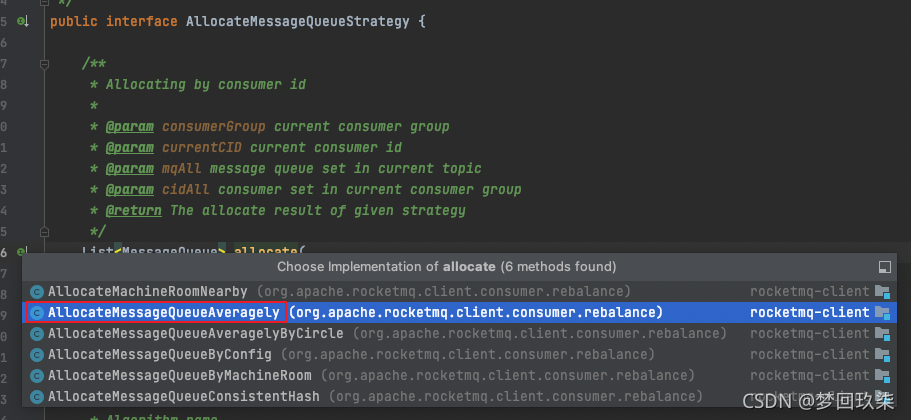Click class icon of AllocateMessageQueueConsistentHash
Viewport: 911px width, 420px height.
click(x=37, y=396)
